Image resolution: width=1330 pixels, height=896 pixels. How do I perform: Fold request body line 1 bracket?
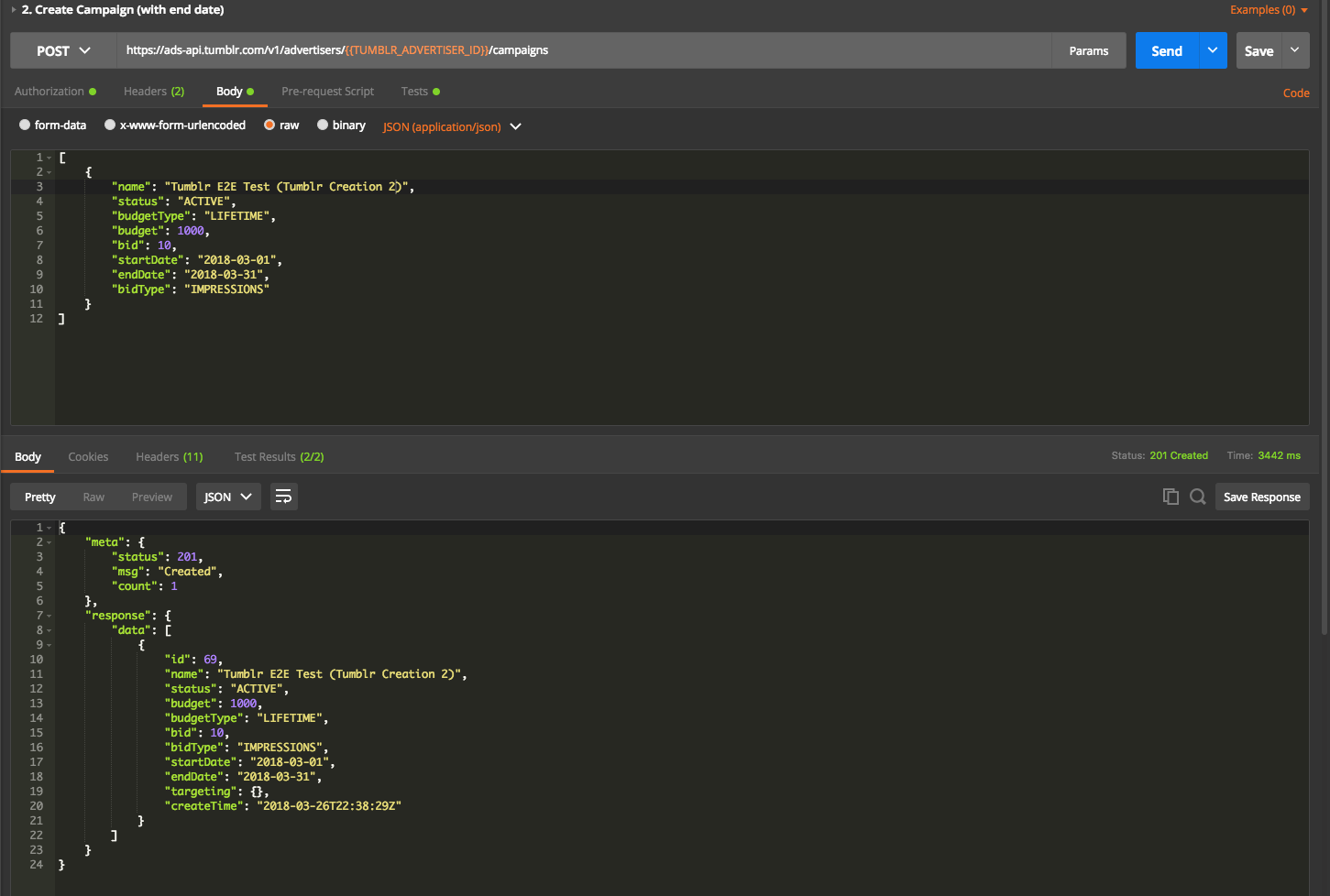point(49,158)
